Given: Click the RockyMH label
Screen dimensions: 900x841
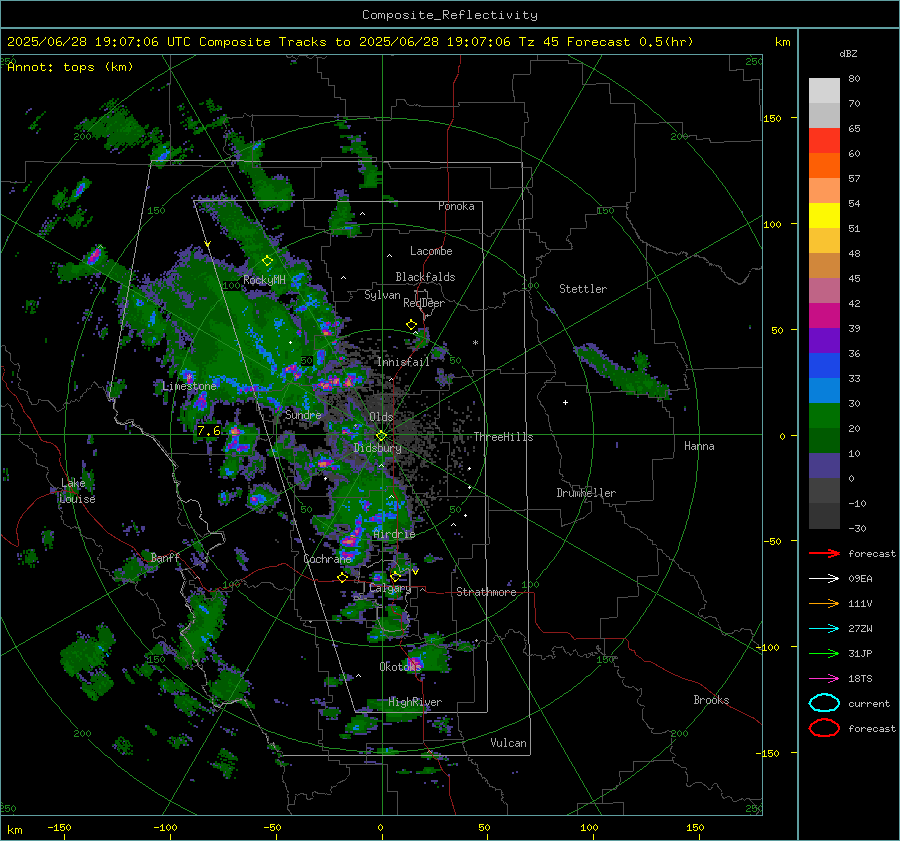Looking at the screenshot, I should pos(264,280).
